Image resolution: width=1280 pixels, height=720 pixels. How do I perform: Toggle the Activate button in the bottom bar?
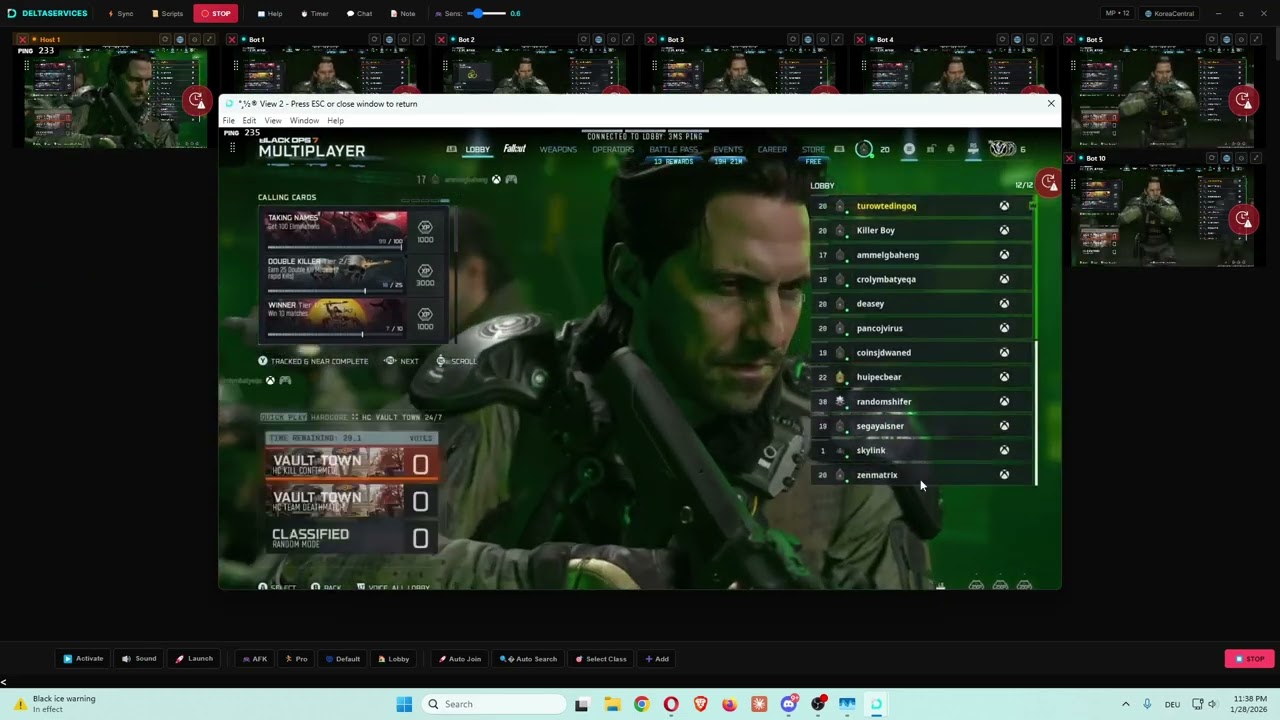84,659
